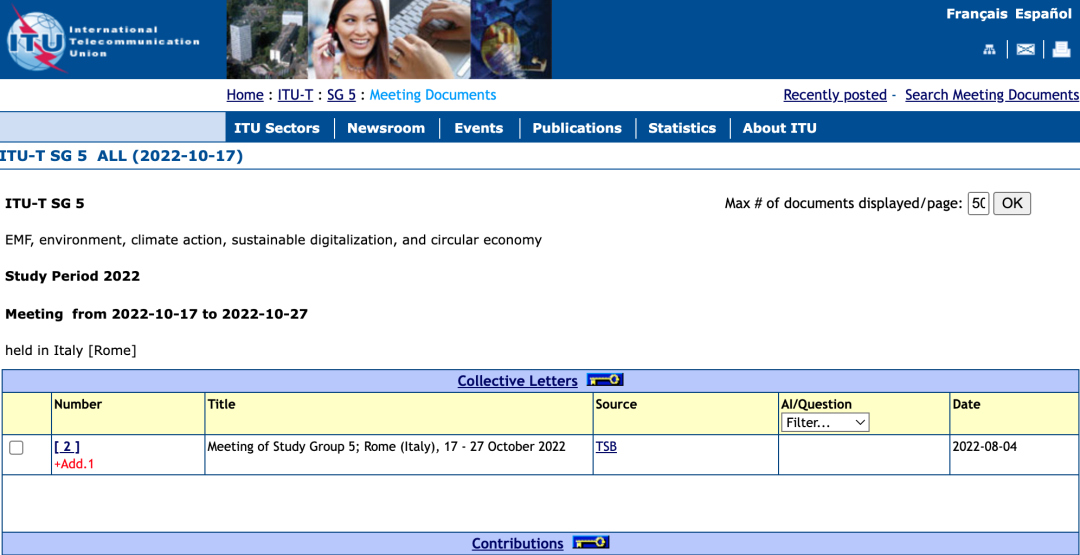
Task: Open About ITU menu item
Action: click(780, 128)
